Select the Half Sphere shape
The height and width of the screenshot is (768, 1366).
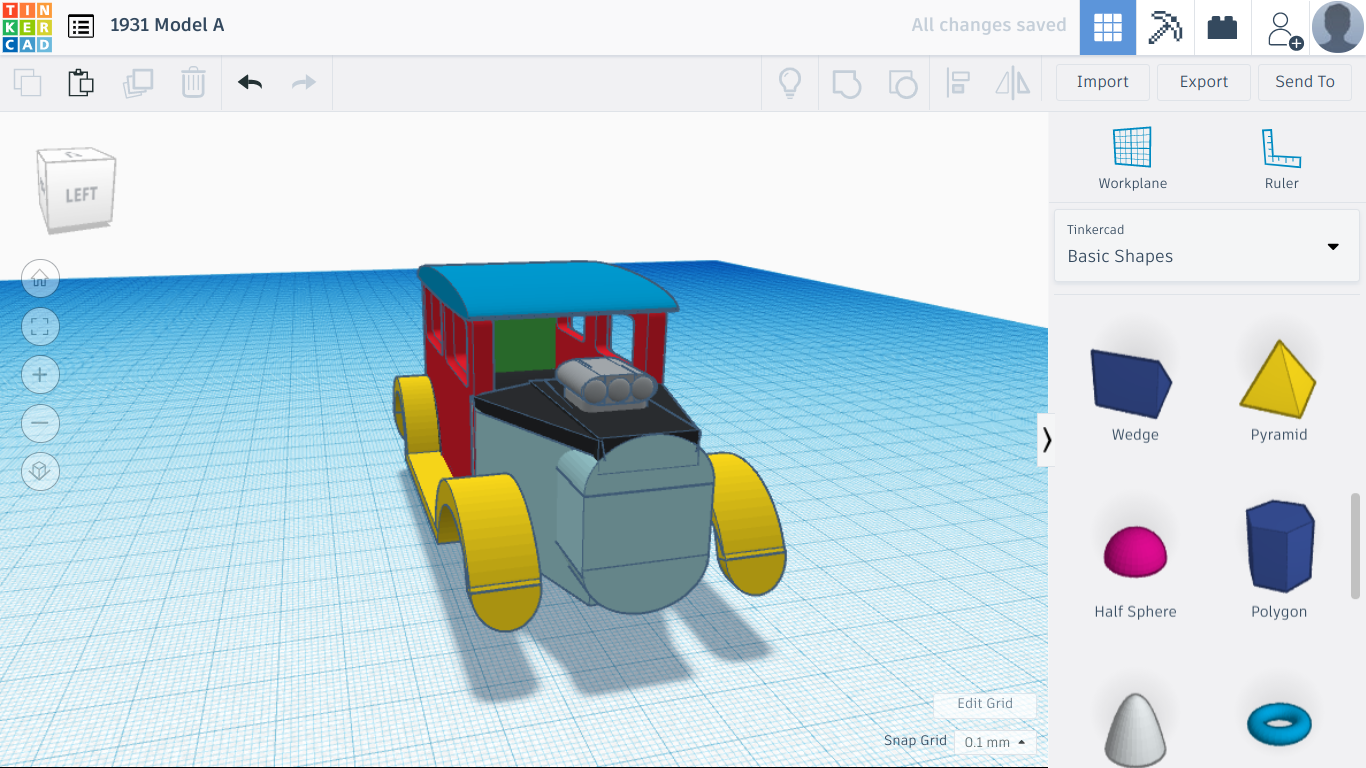[x=1134, y=548]
